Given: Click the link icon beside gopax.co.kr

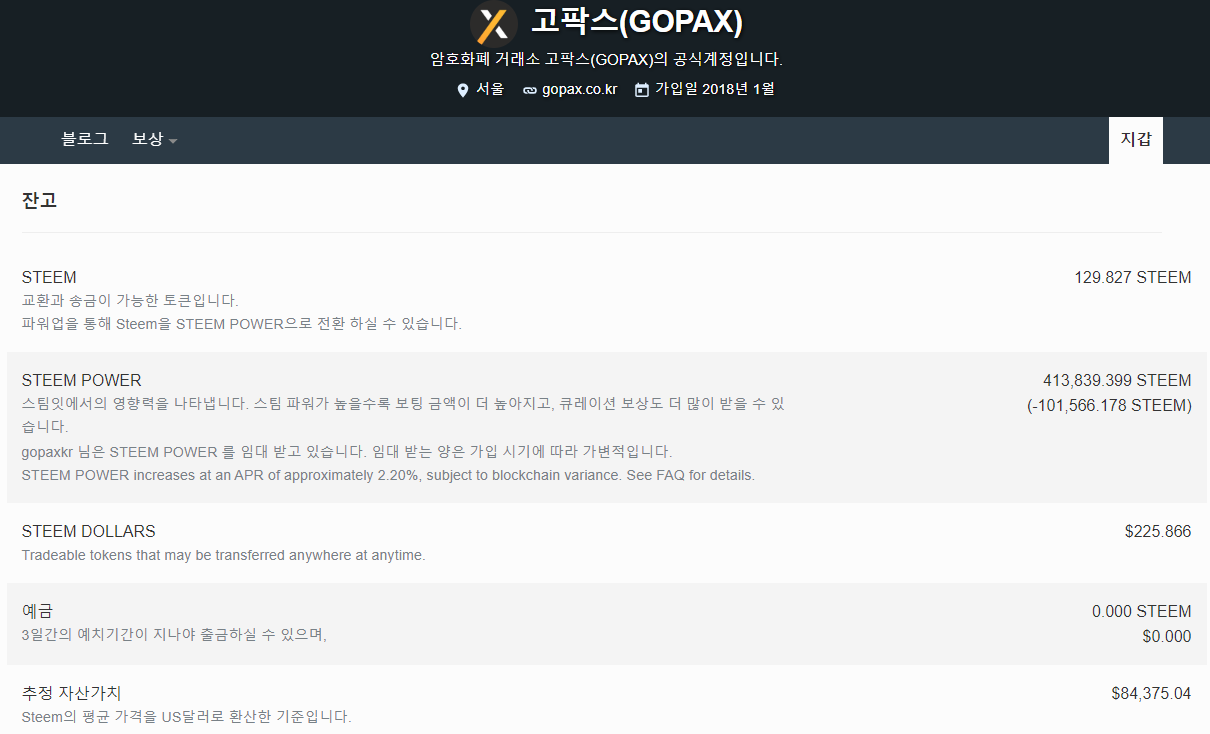Looking at the screenshot, I should pyautogui.click(x=529, y=90).
